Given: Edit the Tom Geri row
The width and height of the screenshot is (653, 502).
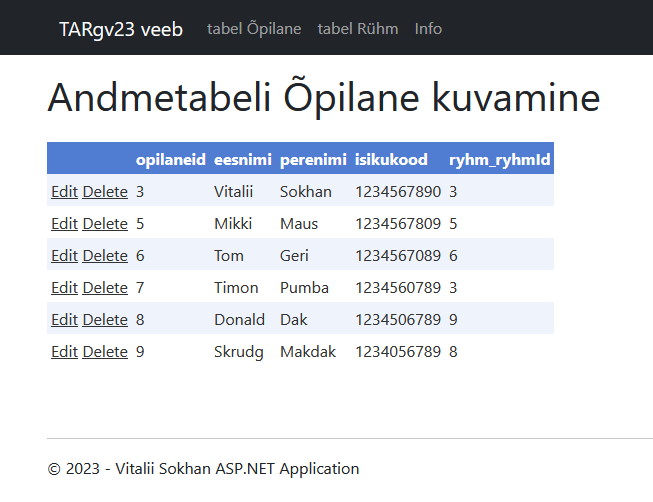Looking at the screenshot, I should tap(65, 255).
